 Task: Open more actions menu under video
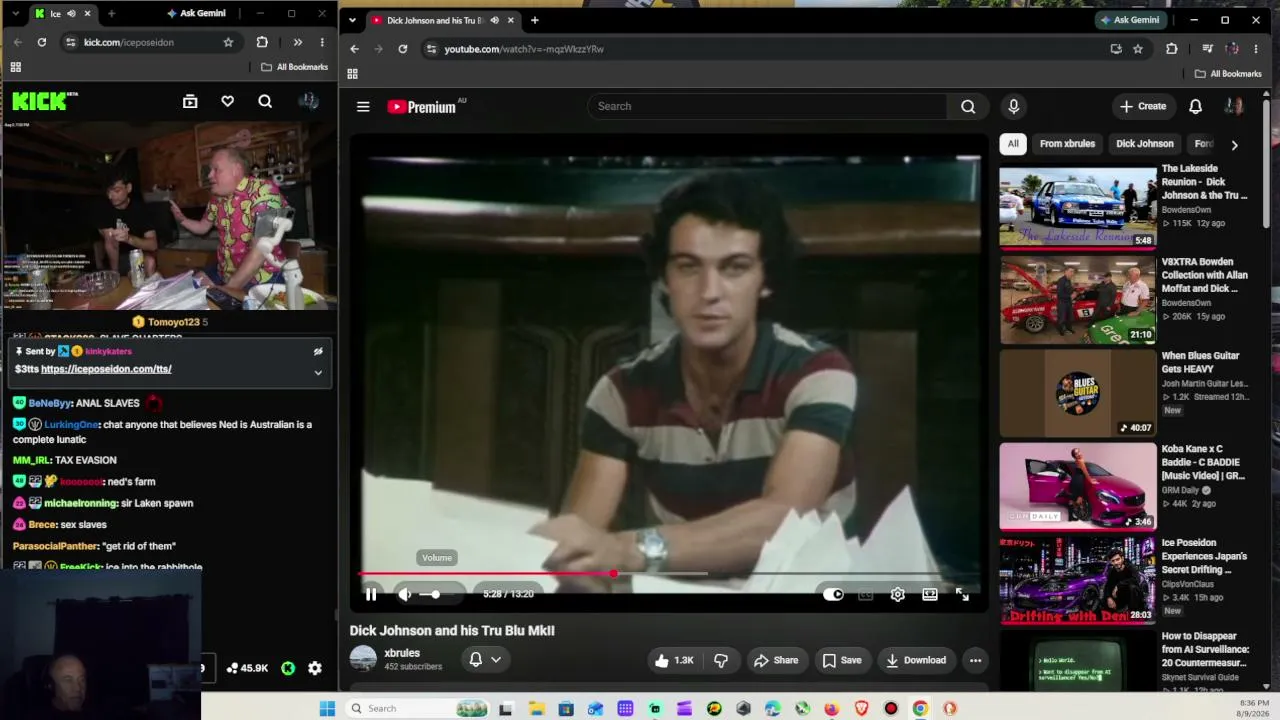coord(975,660)
